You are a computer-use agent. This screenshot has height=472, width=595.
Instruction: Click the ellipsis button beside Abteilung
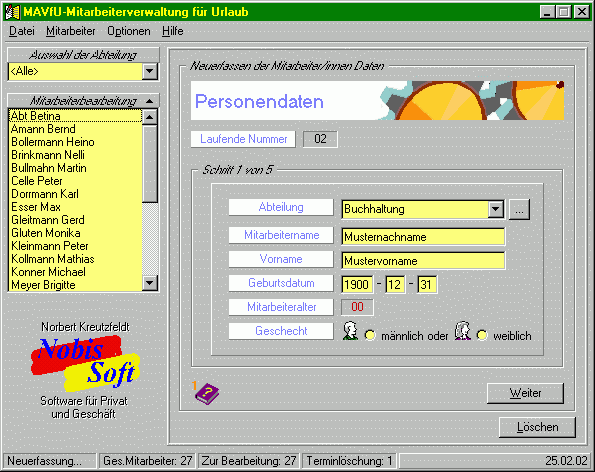[x=519, y=209]
